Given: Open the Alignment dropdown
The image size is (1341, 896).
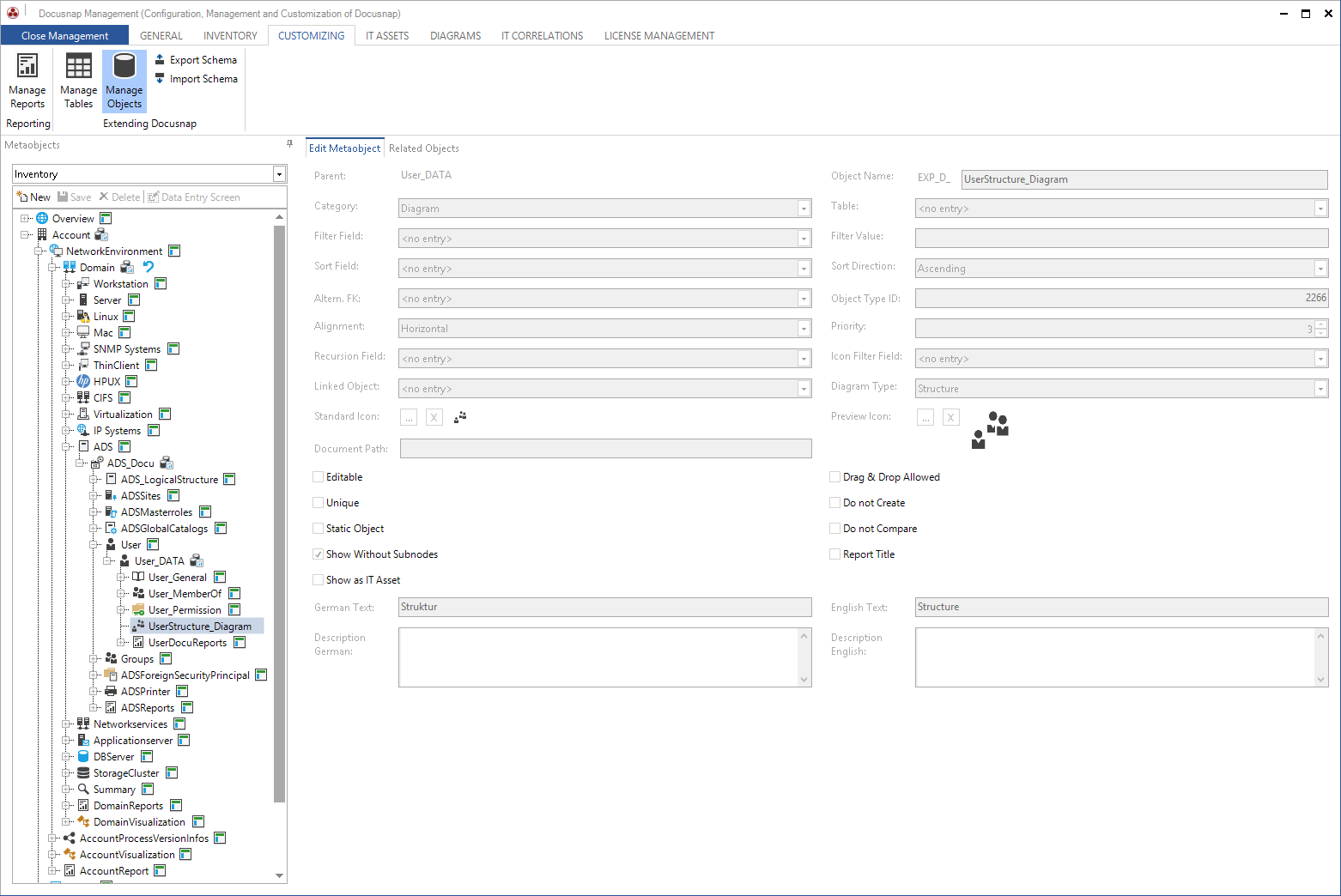Looking at the screenshot, I should click(804, 329).
